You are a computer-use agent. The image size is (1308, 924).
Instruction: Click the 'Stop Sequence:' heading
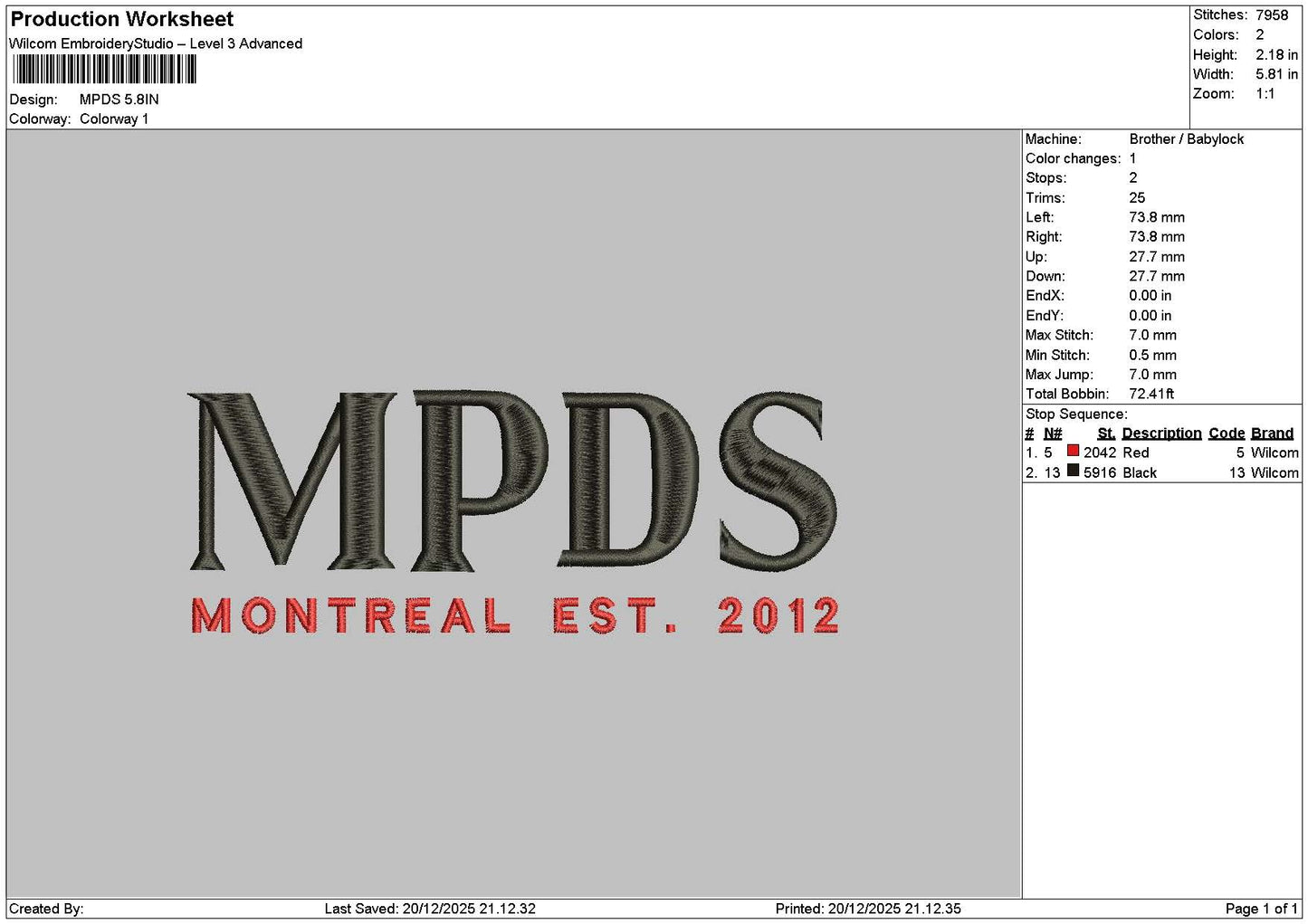tap(1076, 414)
